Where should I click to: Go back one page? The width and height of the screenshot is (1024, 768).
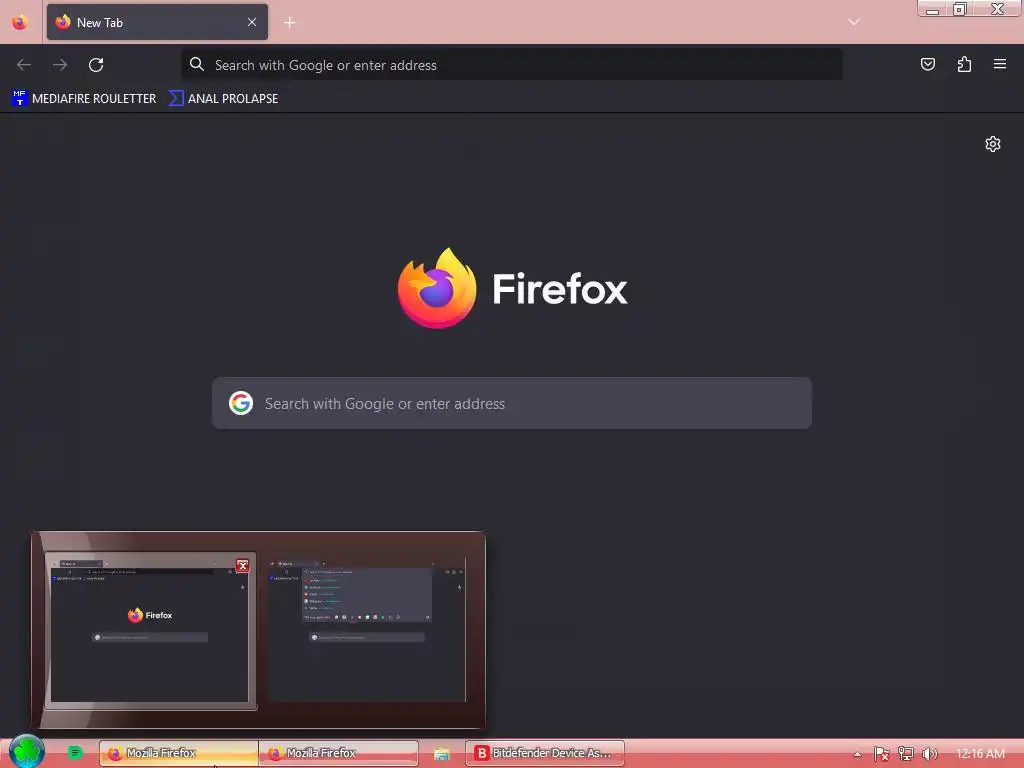[24, 65]
